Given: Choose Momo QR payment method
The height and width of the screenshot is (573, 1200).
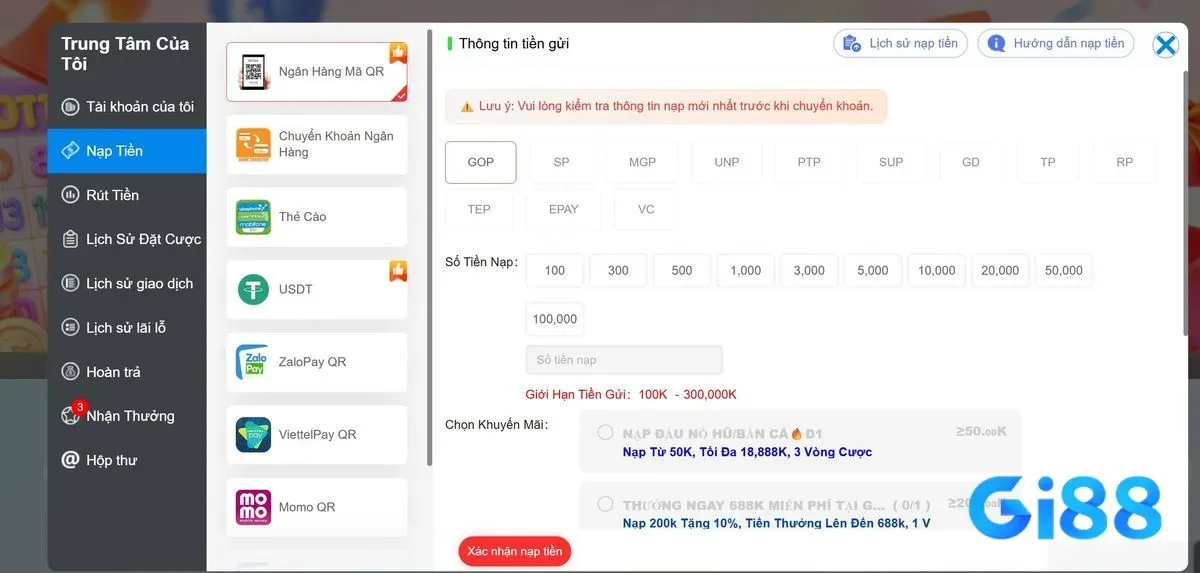Looking at the screenshot, I should coord(317,507).
